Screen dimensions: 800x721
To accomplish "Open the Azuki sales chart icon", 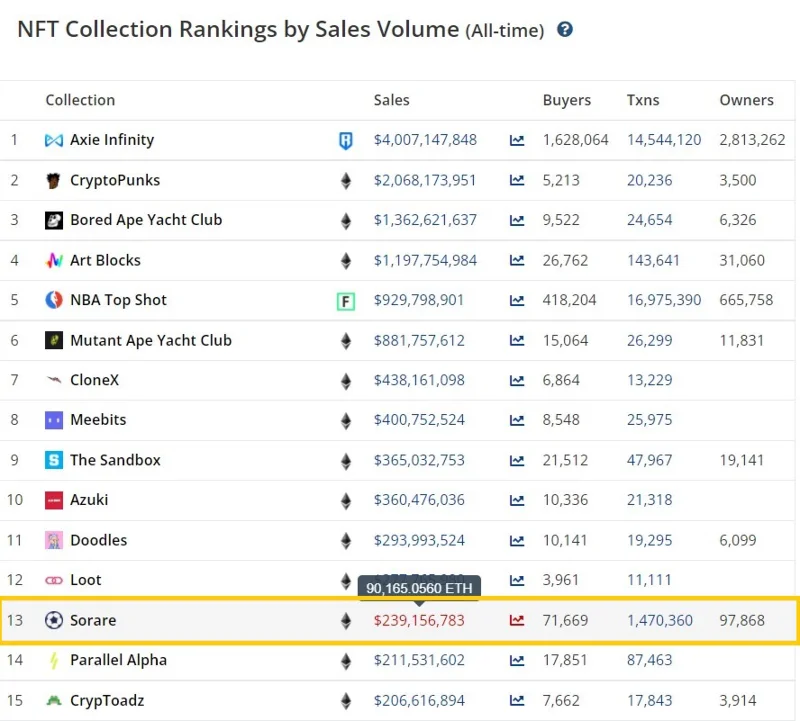I will [x=517, y=500].
